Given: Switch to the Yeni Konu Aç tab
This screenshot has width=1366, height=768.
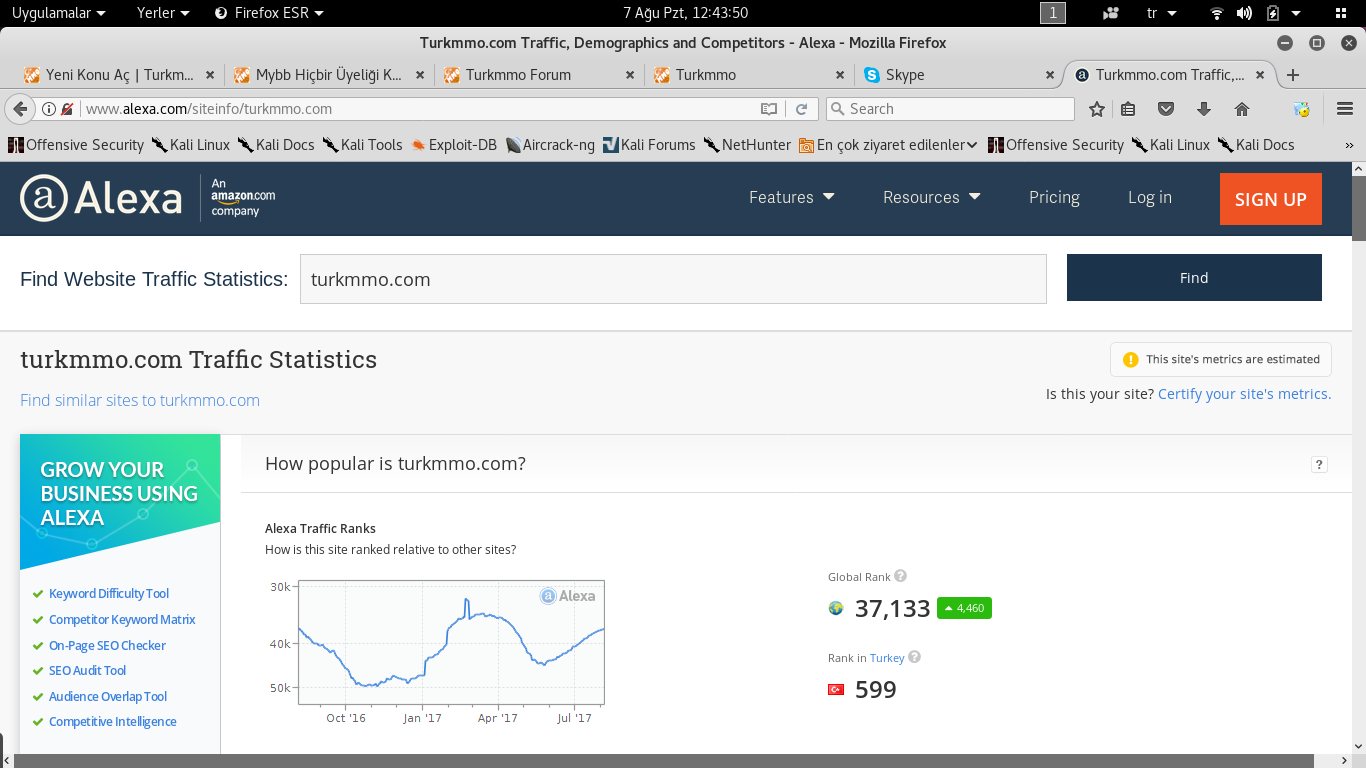Looking at the screenshot, I should coord(117,75).
